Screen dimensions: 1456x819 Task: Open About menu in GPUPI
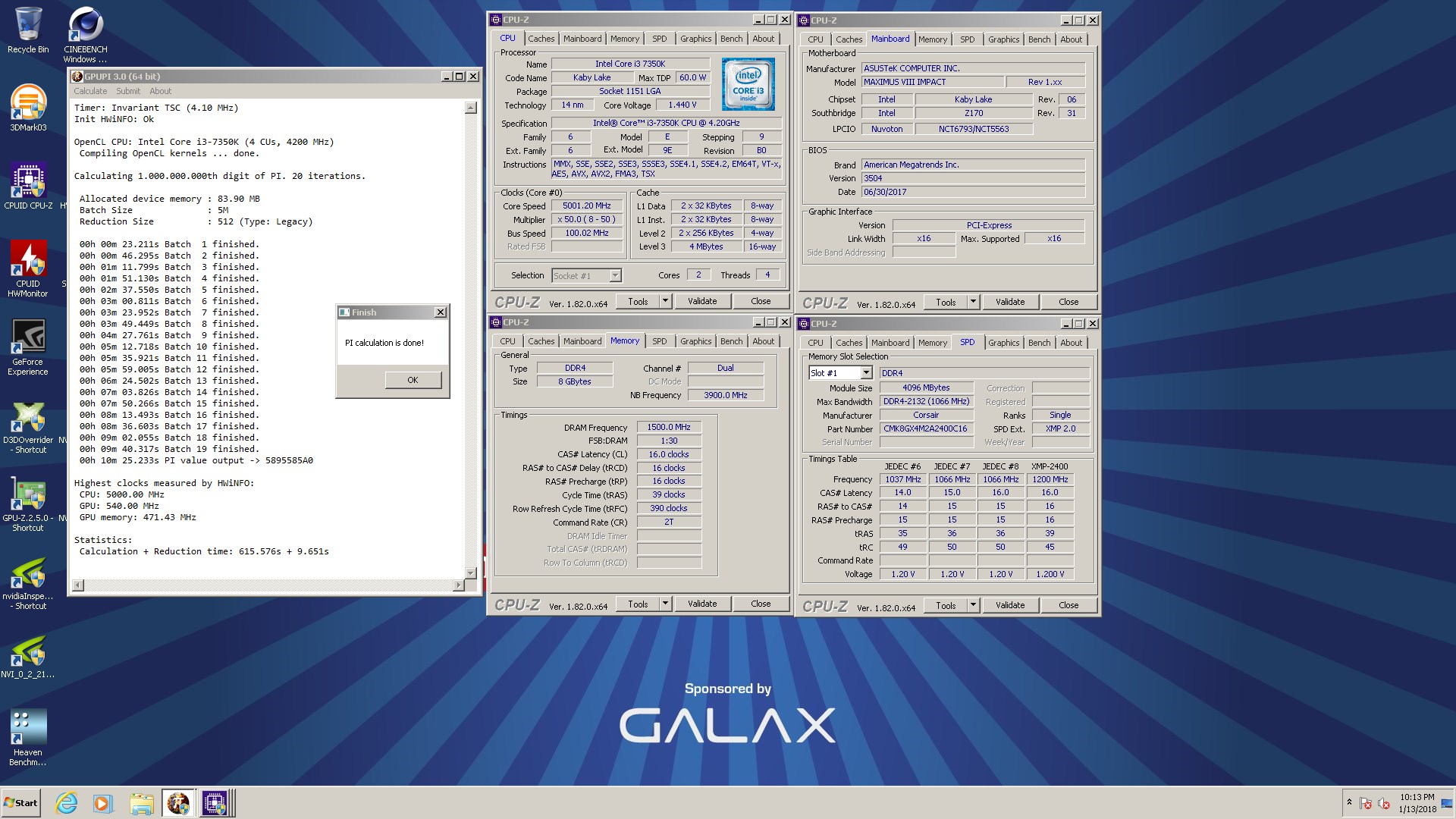[160, 91]
